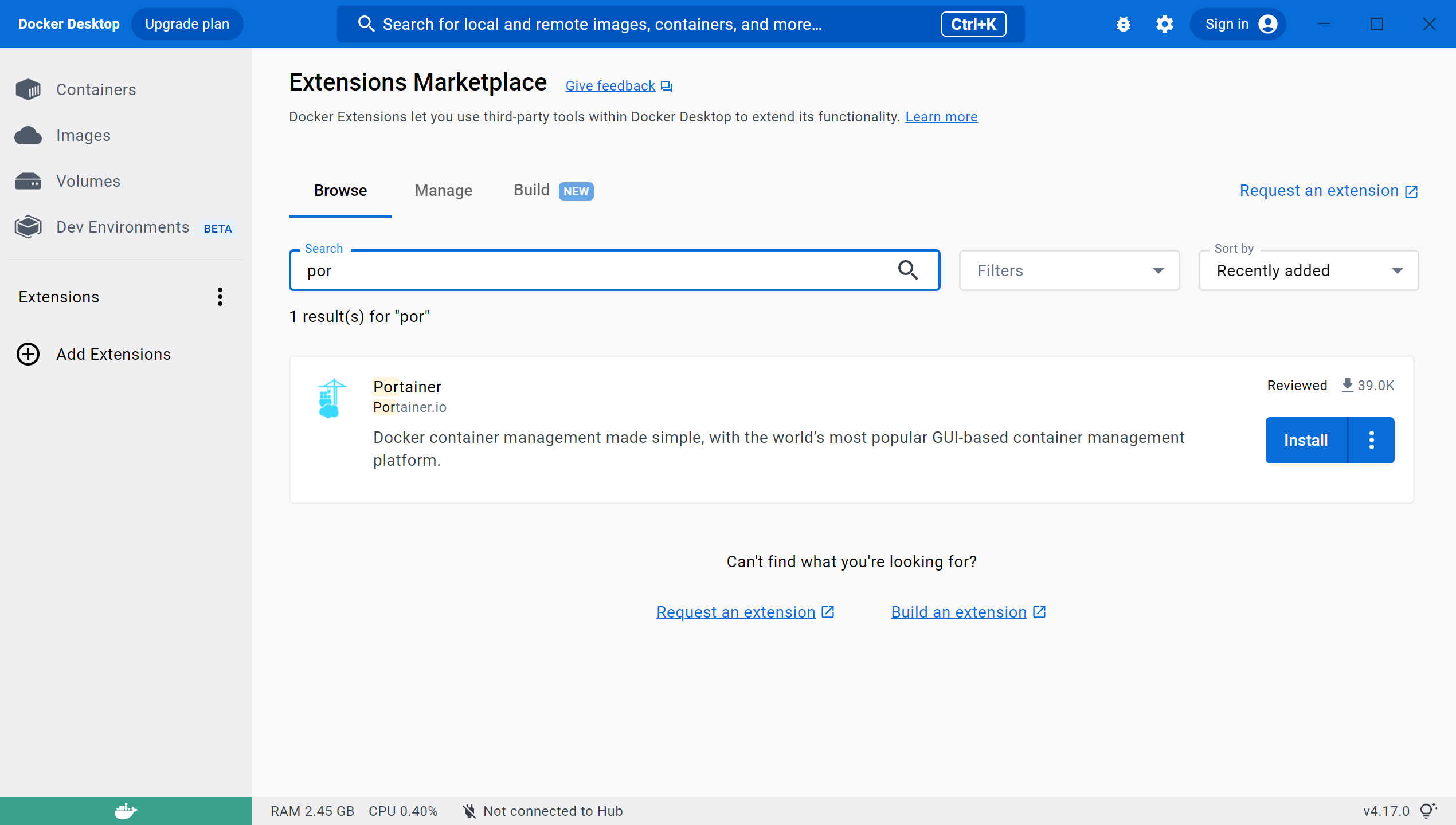Image resolution: width=1456 pixels, height=825 pixels.
Task: Click the Learn more link
Action: [x=941, y=117]
